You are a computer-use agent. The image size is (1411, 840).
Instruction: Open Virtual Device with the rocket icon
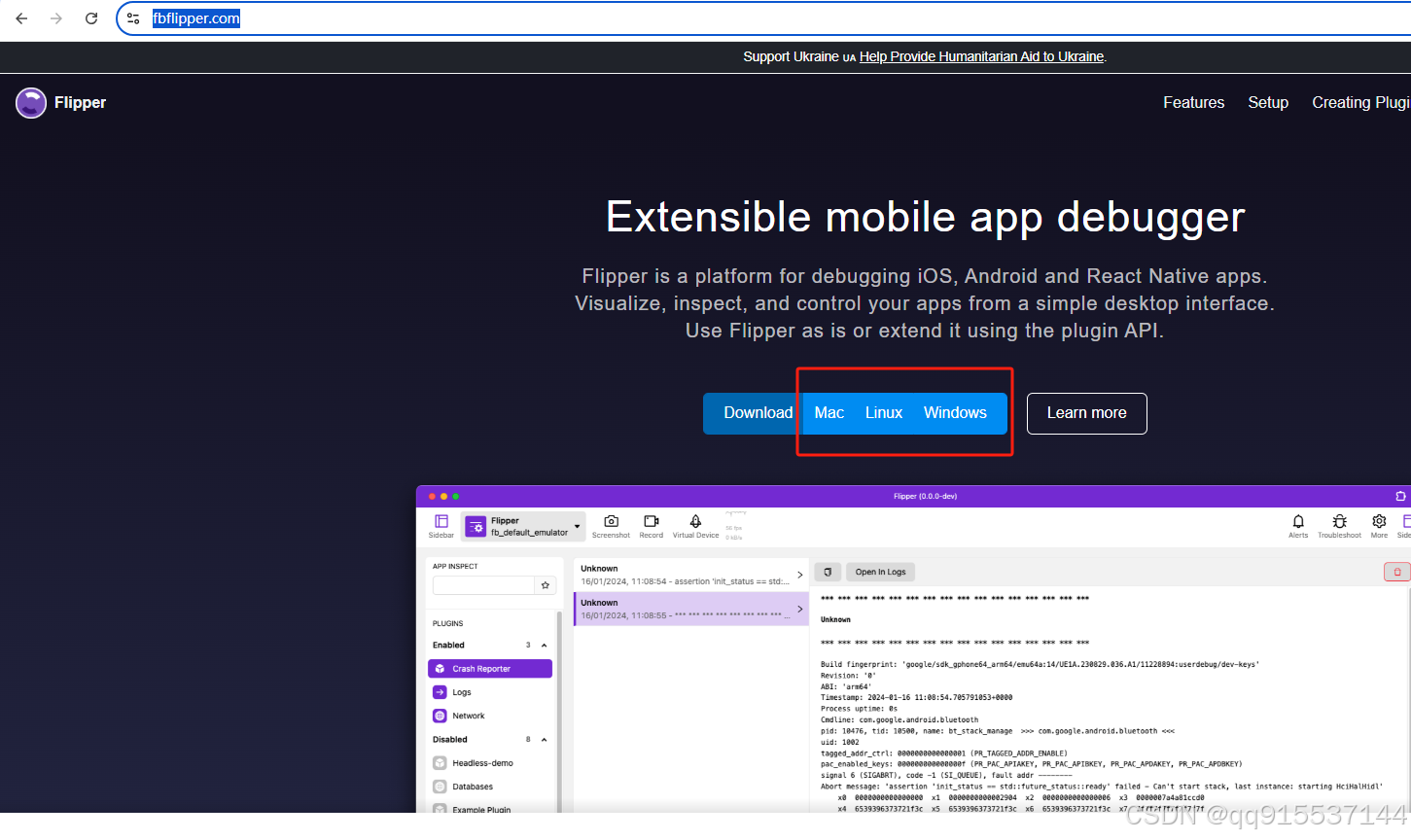(695, 526)
